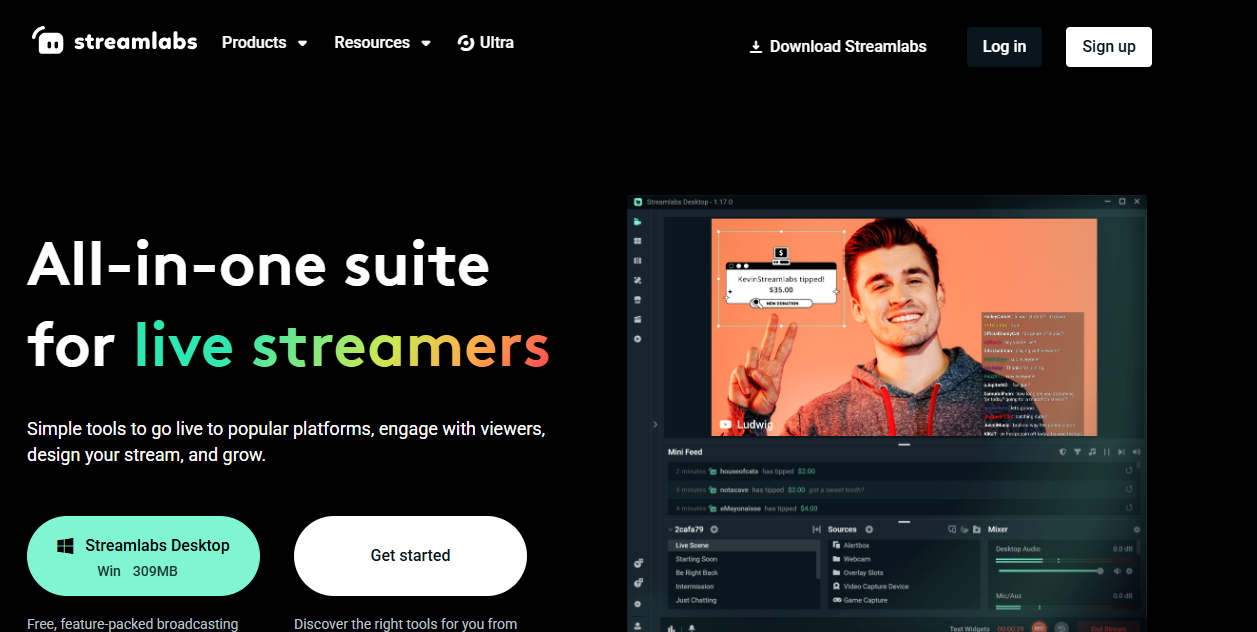This screenshot has width=1257, height=632.
Task: Open the Mini Feed filter icon
Action: point(1077,452)
